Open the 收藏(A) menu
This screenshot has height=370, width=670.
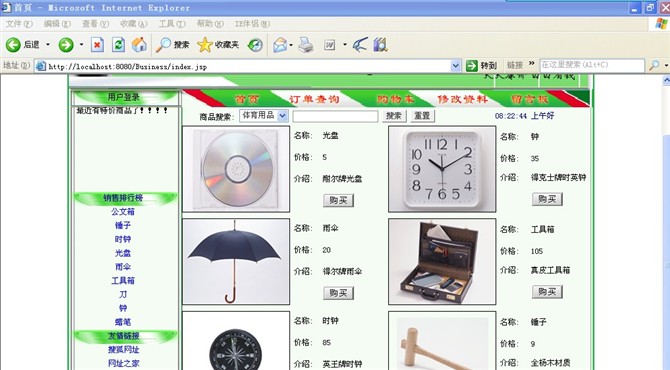133,24
